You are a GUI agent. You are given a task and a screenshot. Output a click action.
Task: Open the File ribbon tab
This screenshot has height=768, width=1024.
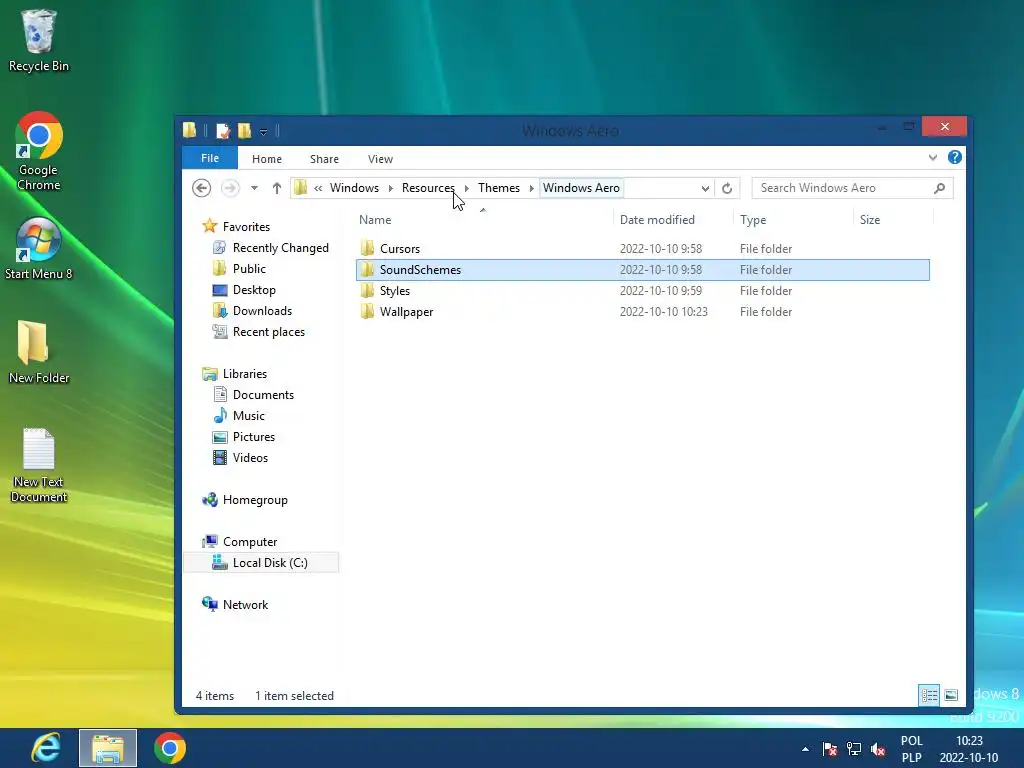(210, 158)
